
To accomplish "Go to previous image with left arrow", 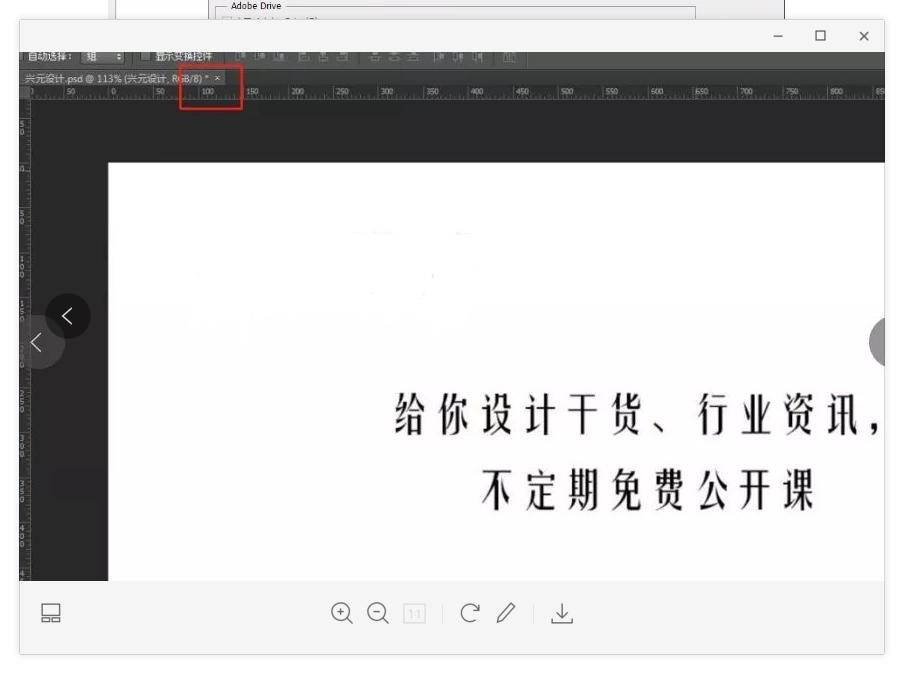I will click(x=66, y=316).
